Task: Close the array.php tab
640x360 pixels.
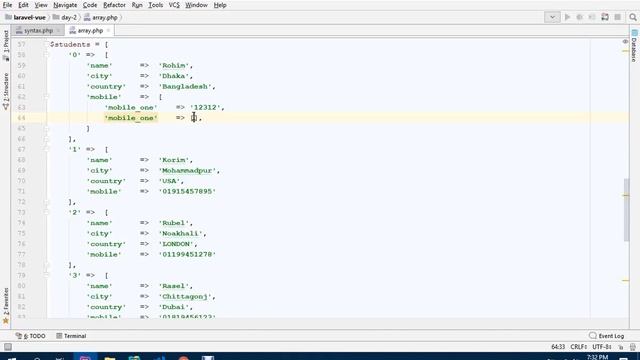Action: point(108,31)
